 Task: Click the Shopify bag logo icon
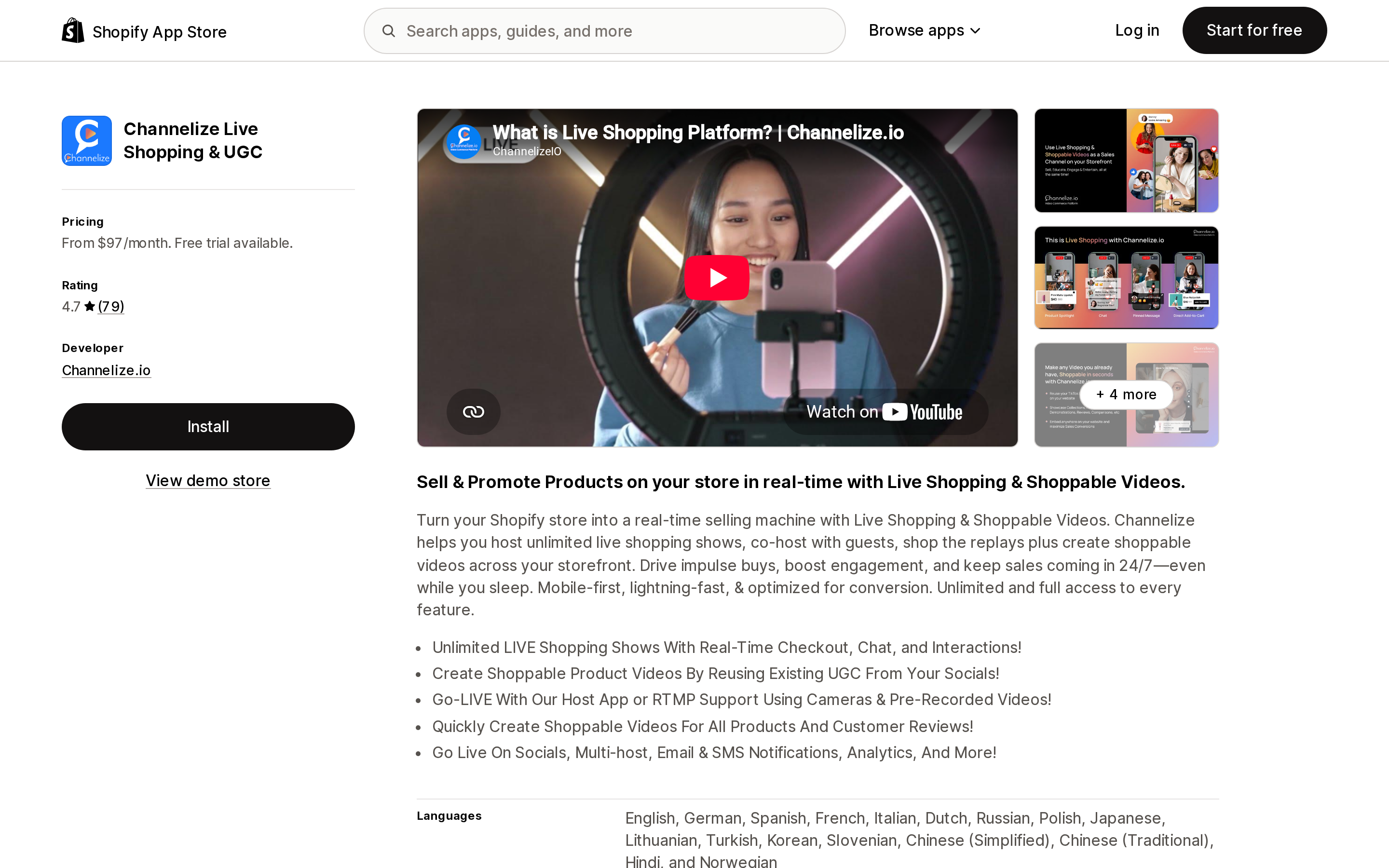(73, 30)
